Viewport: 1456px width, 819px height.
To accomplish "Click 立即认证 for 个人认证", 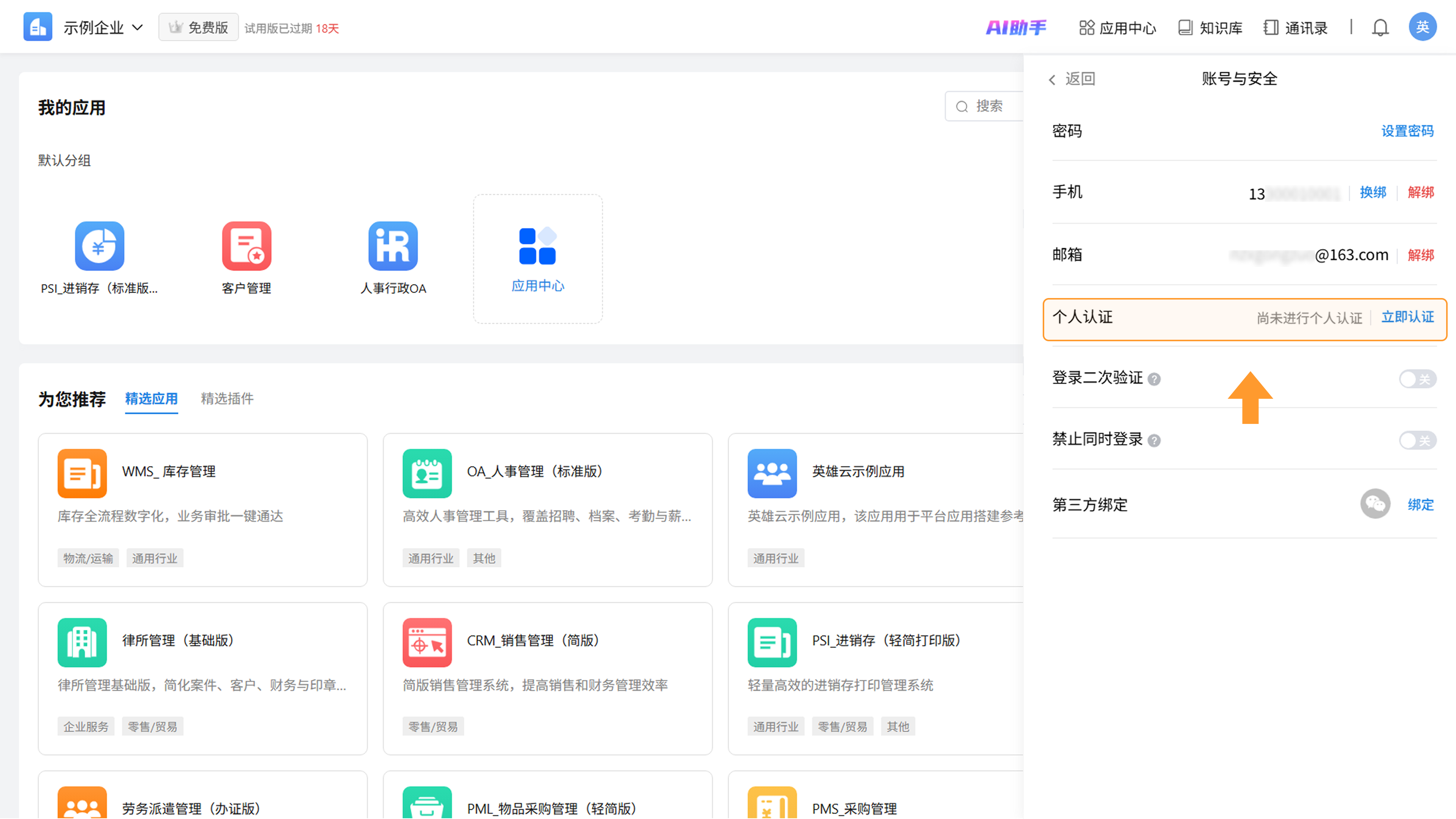I will [1407, 317].
